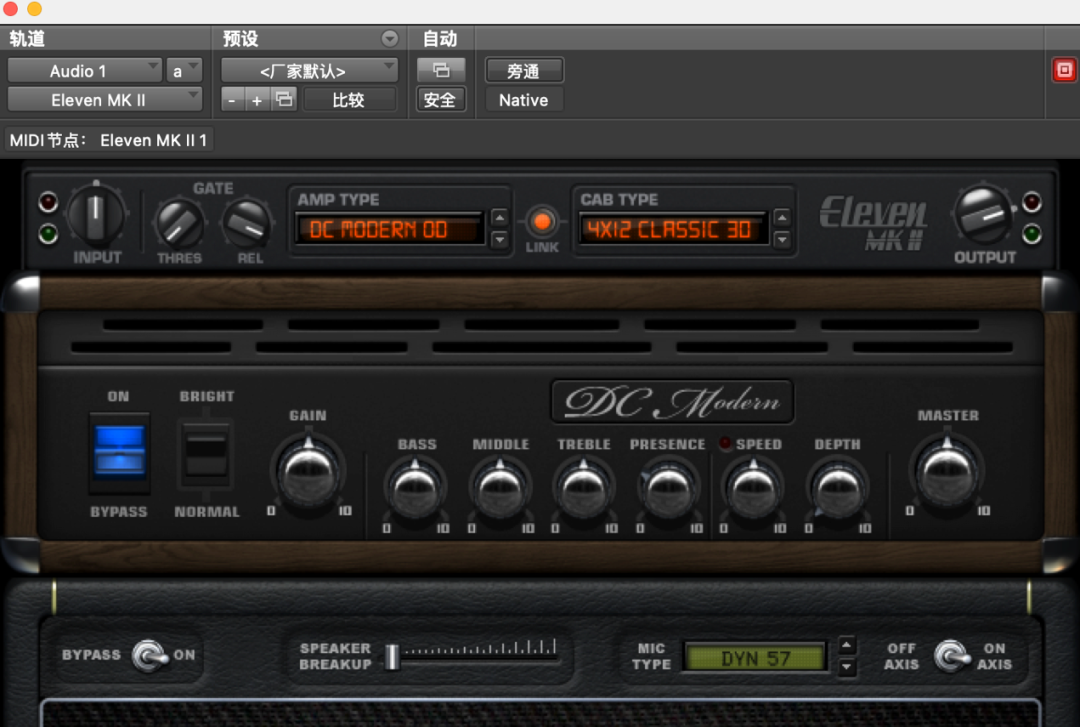Open the Eleven MK II plugin selector

104,100
